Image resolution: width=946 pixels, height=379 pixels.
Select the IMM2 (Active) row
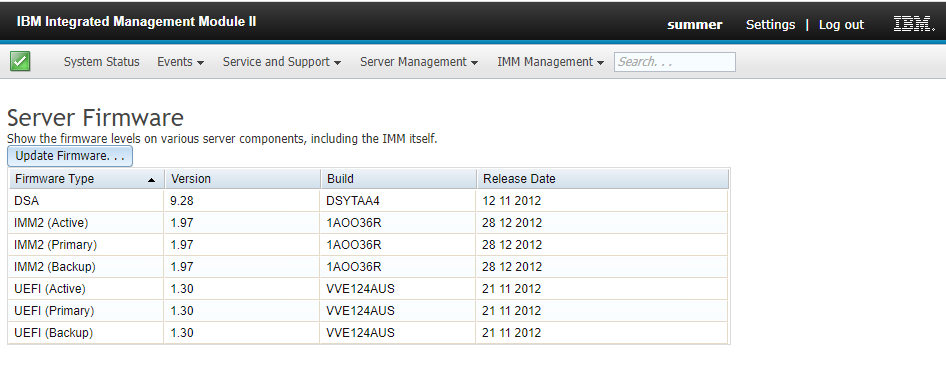point(368,223)
